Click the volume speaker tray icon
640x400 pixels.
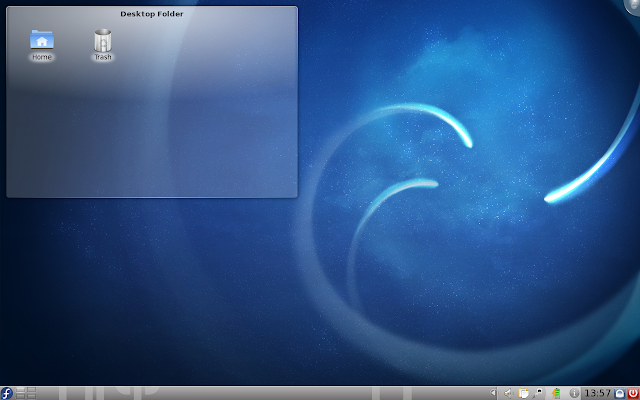pos(509,392)
